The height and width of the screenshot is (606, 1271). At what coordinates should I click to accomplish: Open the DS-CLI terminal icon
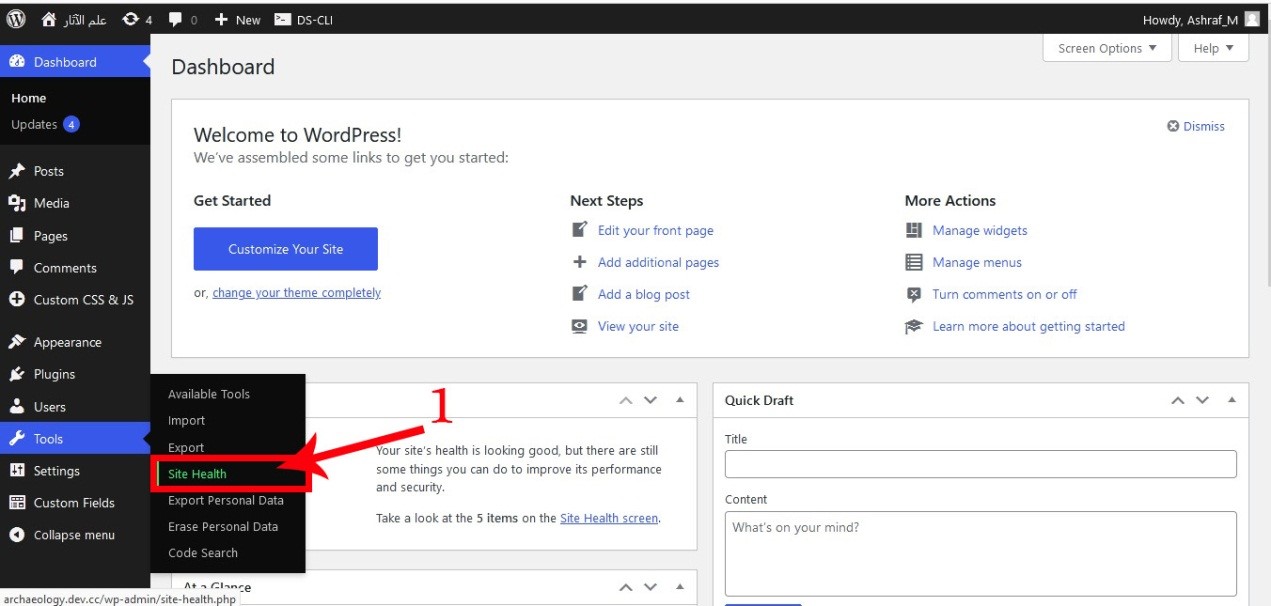(x=282, y=19)
